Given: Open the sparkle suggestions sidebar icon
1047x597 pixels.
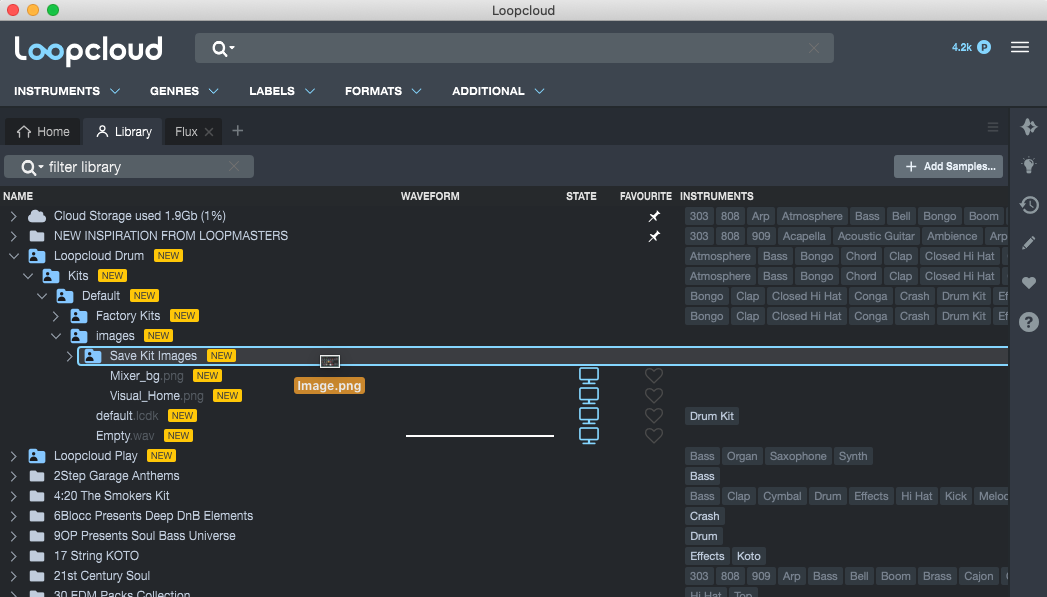Looking at the screenshot, I should tap(1029, 127).
